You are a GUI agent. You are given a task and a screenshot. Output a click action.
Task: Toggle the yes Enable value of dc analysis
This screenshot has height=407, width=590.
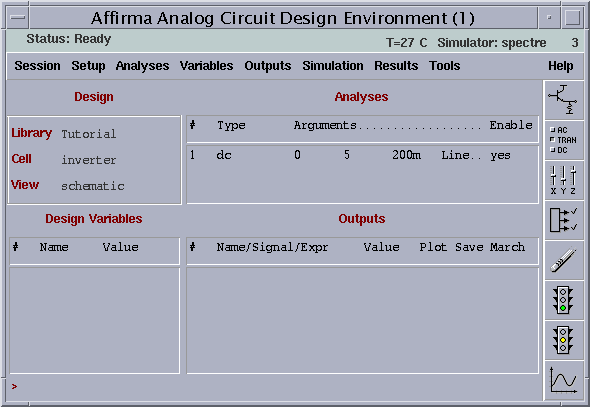tap(500, 155)
